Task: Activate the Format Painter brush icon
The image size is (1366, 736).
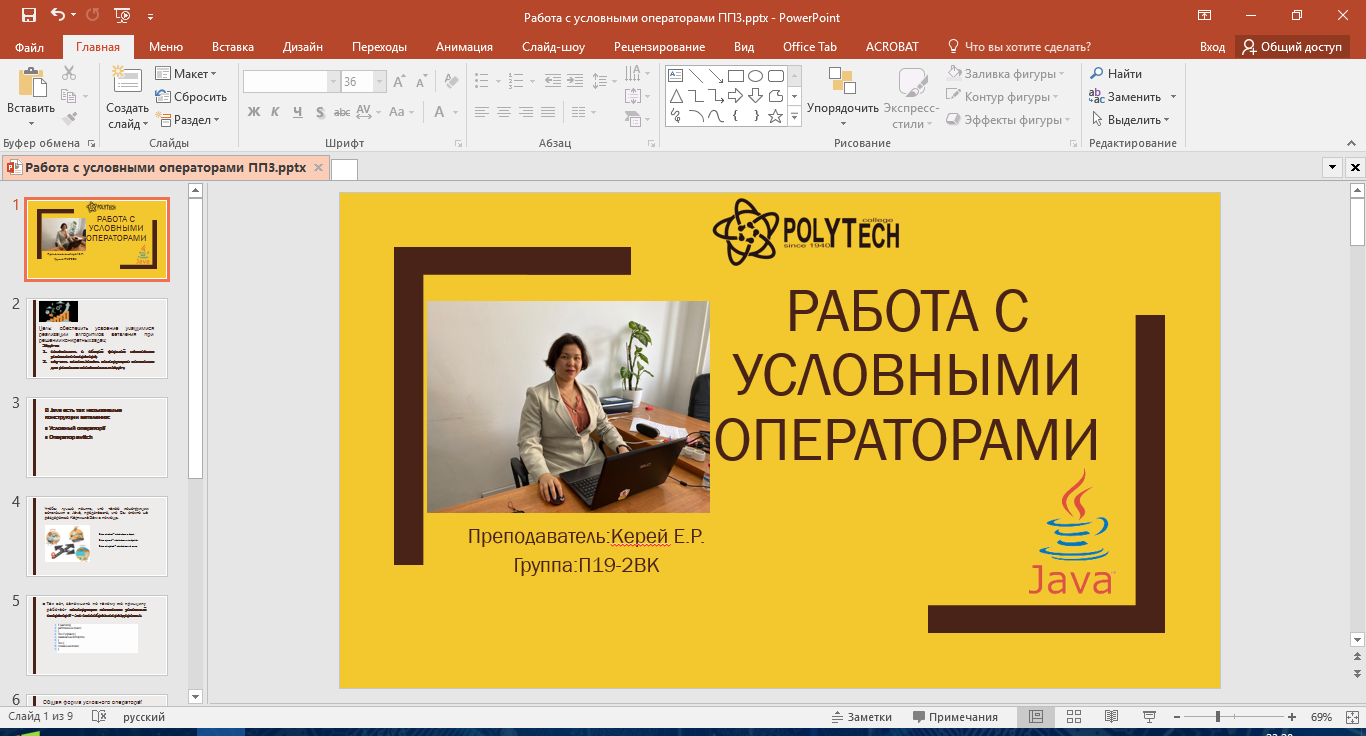Action: click(69, 119)
